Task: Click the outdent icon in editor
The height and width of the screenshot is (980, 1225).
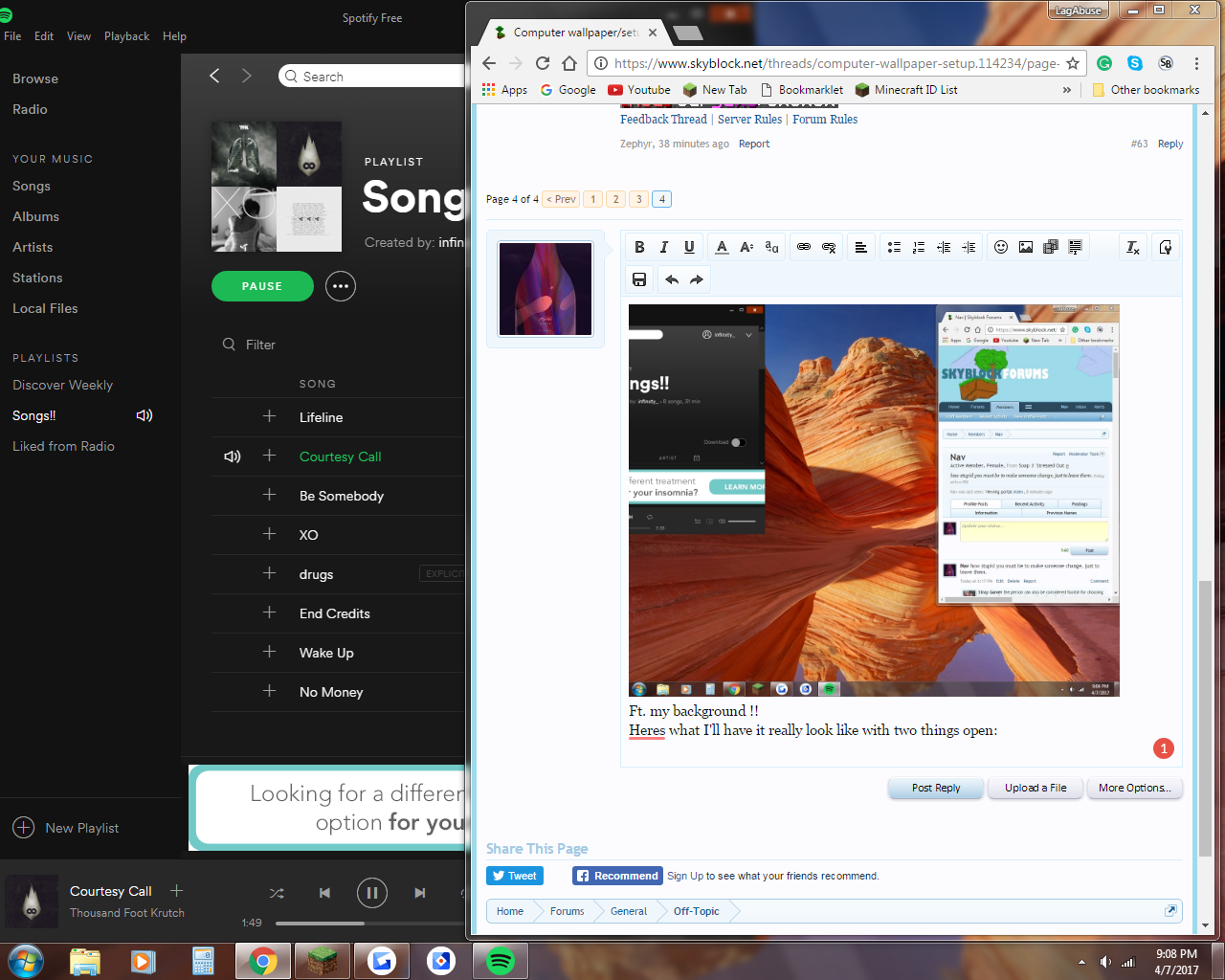Action: [944, 247]
